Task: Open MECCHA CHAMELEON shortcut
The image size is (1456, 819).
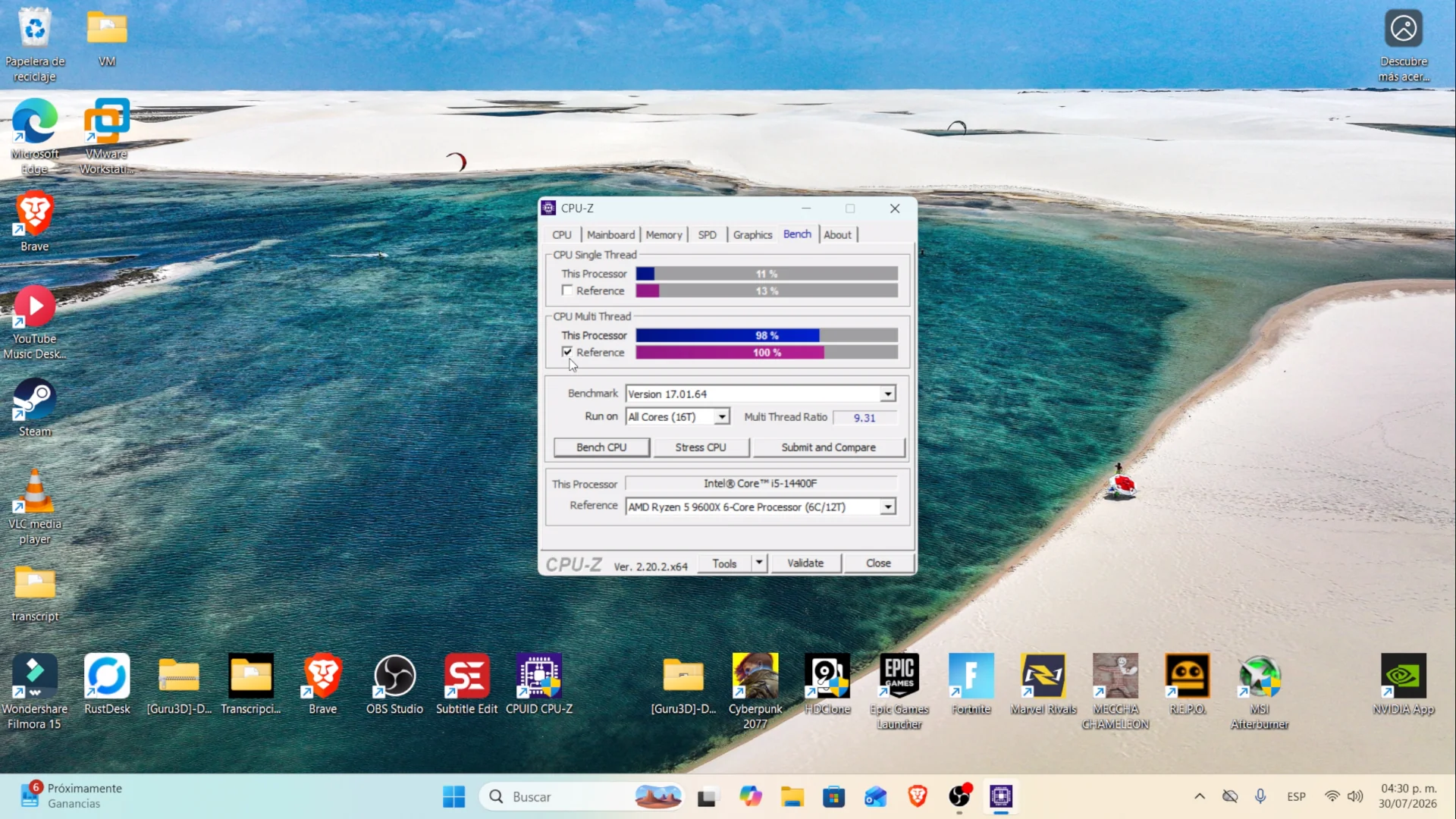Action: click(x=1116, y=692)
